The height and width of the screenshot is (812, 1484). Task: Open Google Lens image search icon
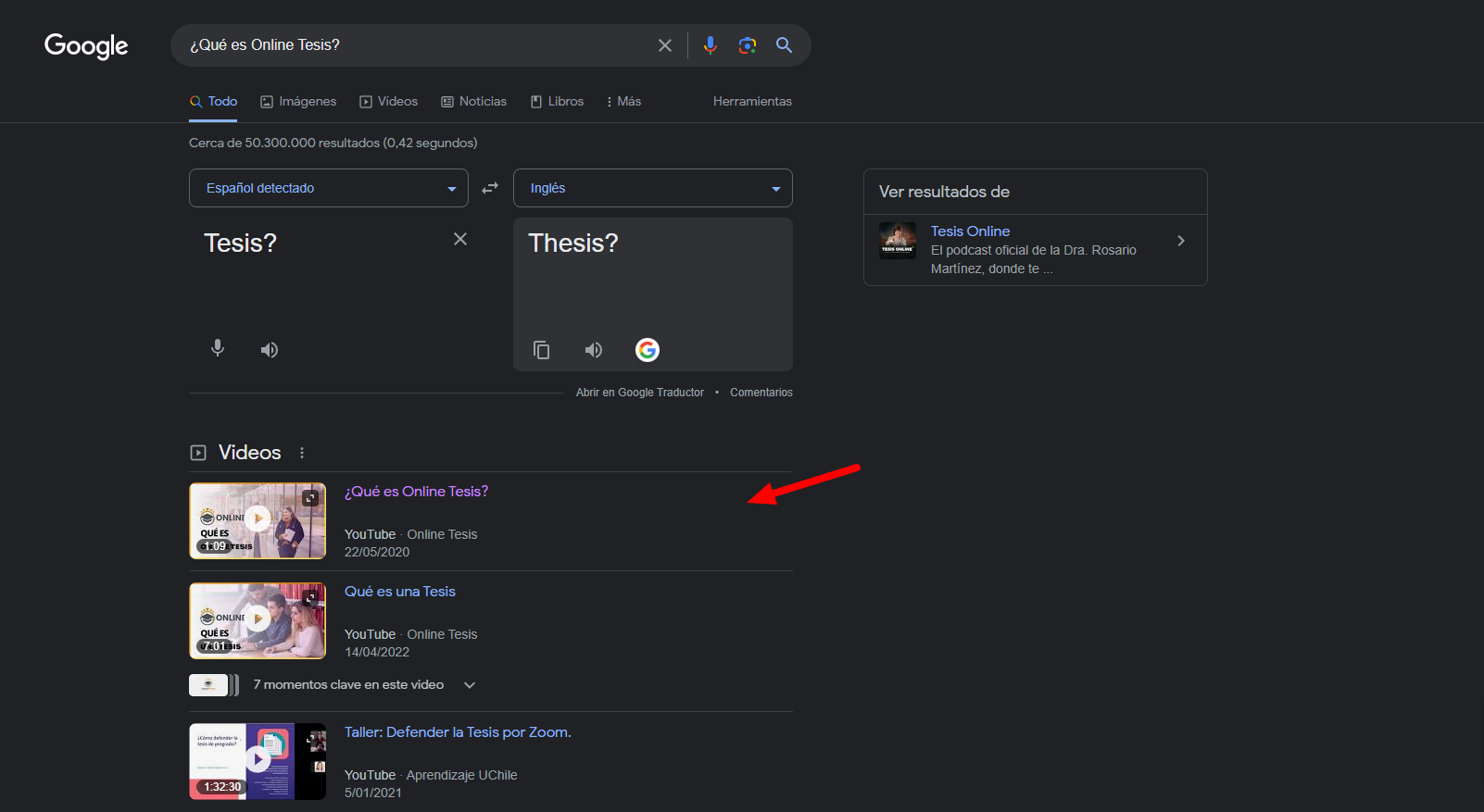(748, 45)
